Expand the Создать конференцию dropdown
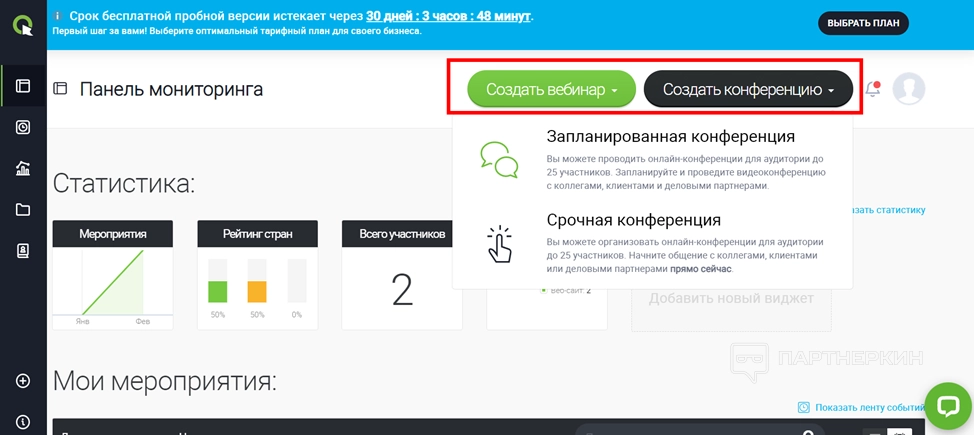The image size is (974, 435). [748, 89]
